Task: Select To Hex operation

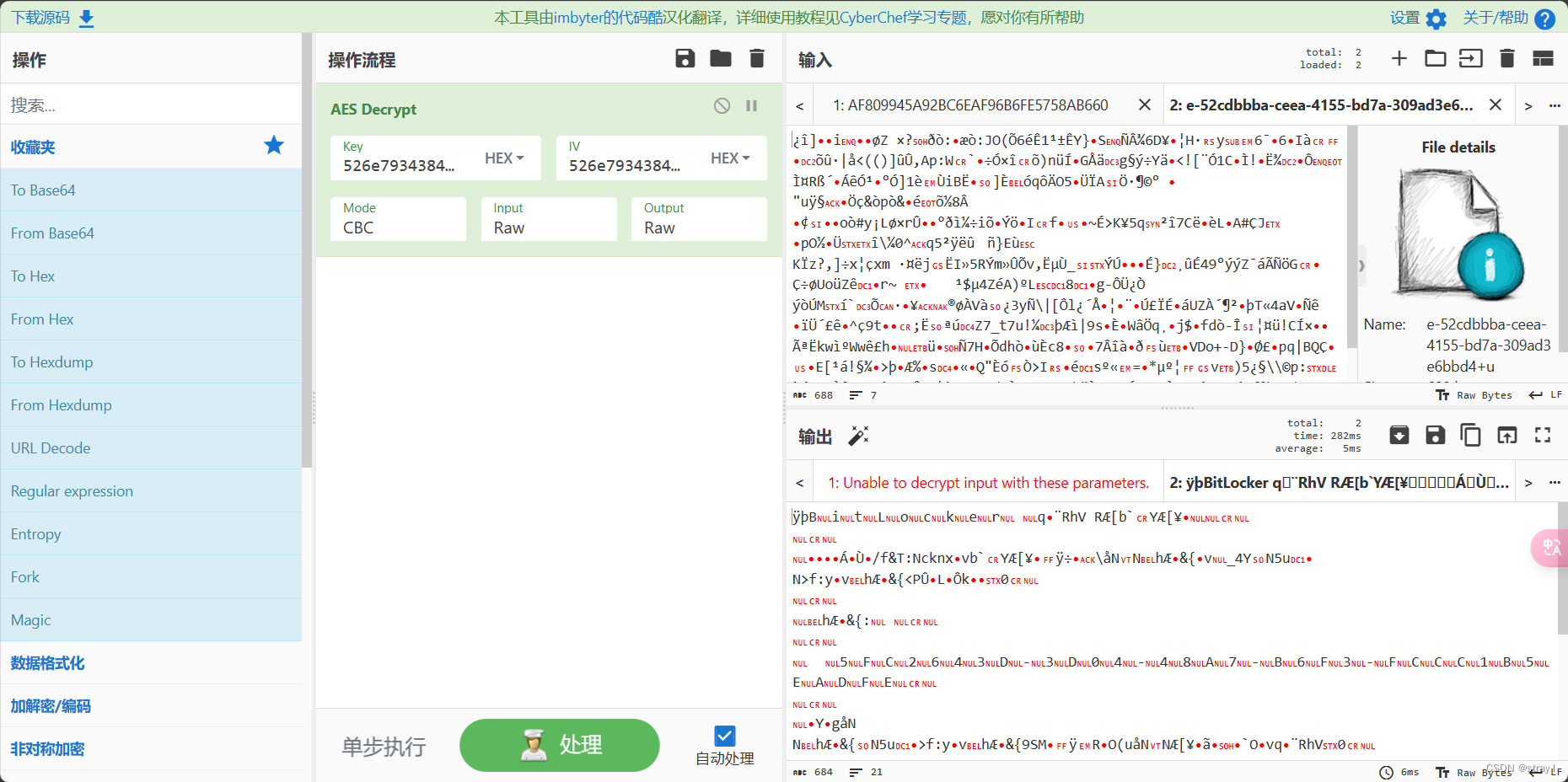Action: [151, 276]
